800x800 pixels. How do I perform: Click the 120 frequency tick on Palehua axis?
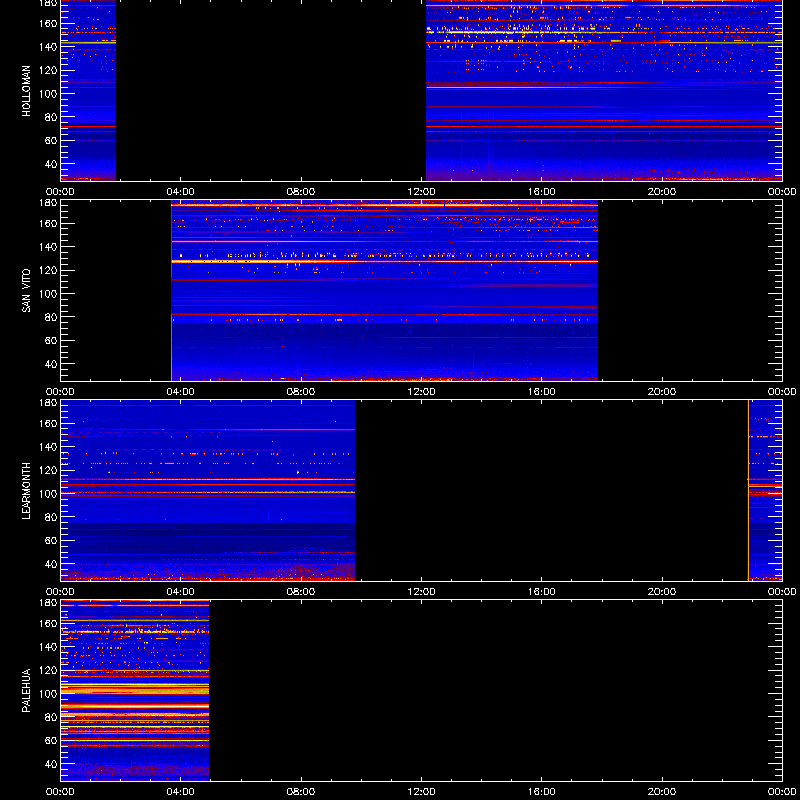[x=50, y=670]
